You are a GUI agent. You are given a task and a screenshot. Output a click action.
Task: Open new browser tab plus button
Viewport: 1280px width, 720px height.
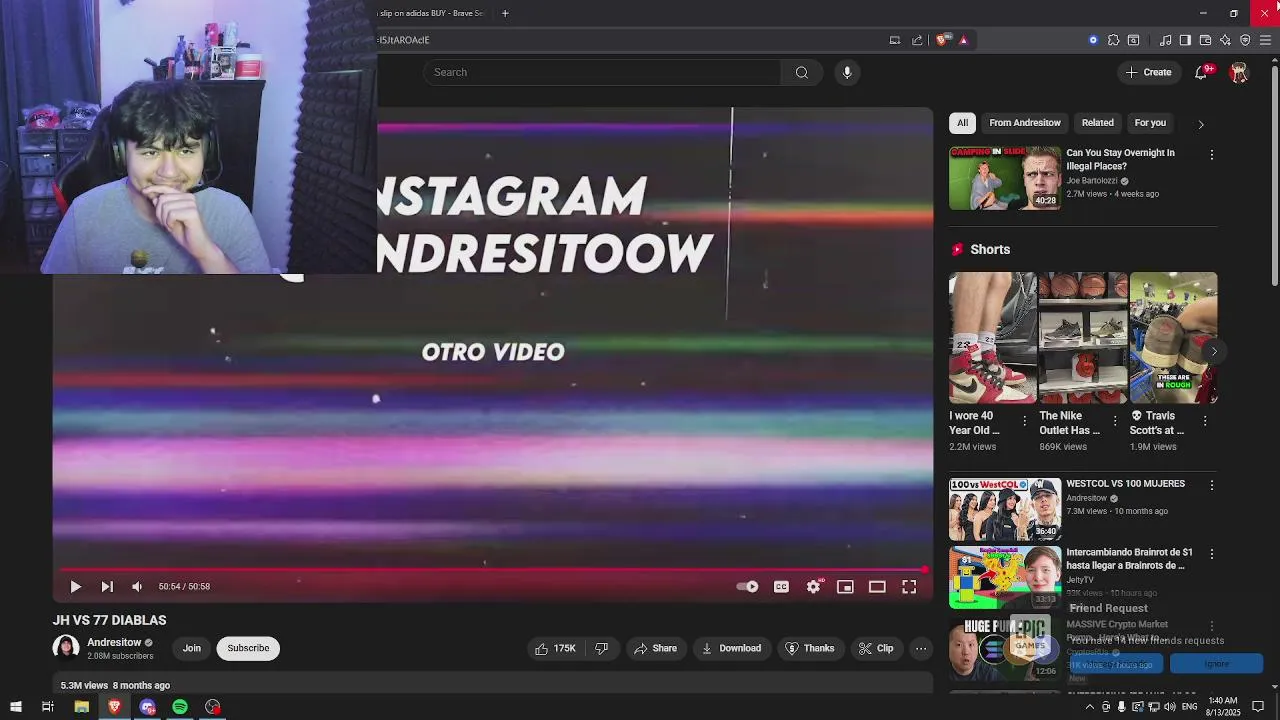click(505, 13)
